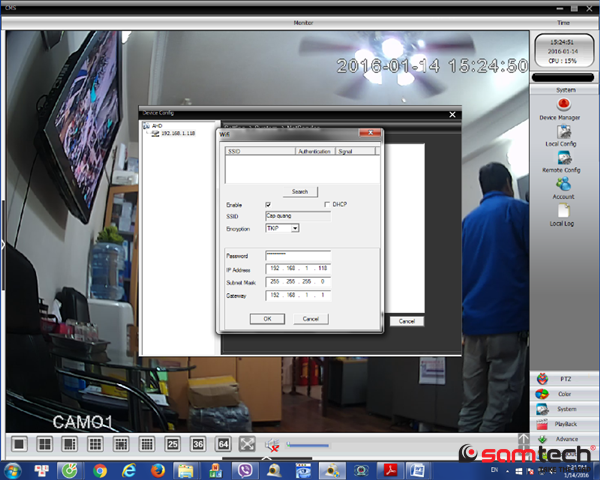Click Search to scan Wi-Fi networks
The height and width of the screenshot is (480, 600).
(x=299, y=190)
